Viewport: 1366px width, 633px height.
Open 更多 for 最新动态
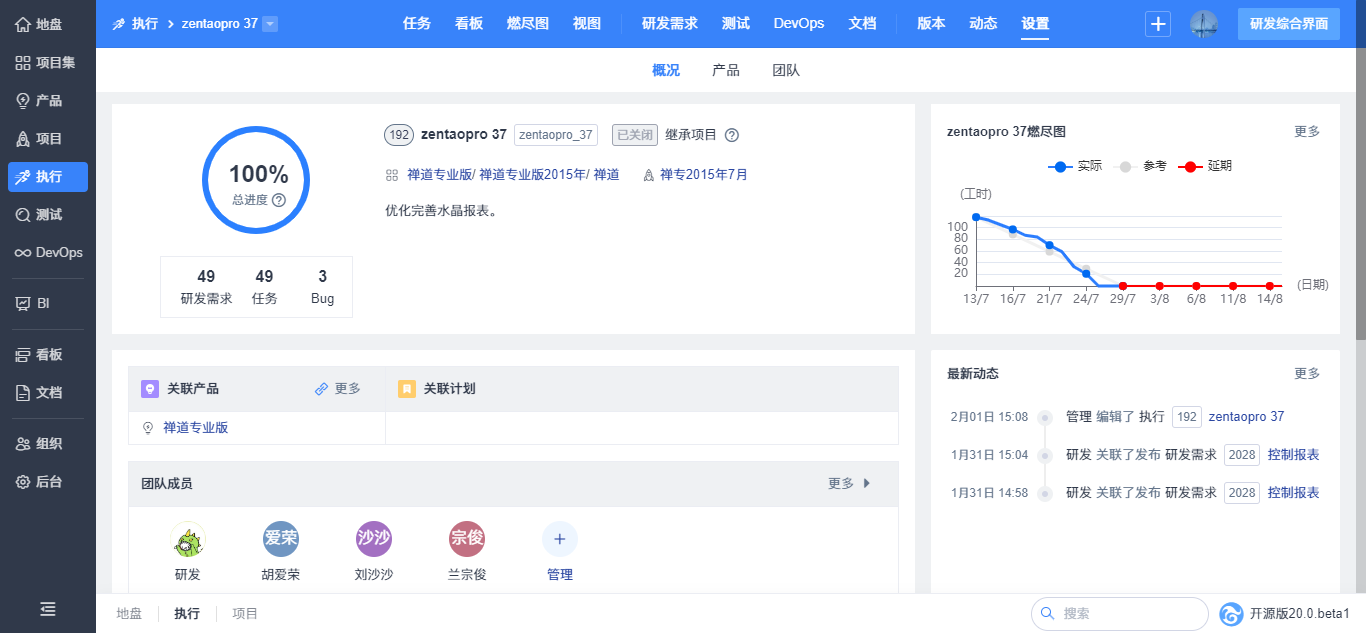1307,373
